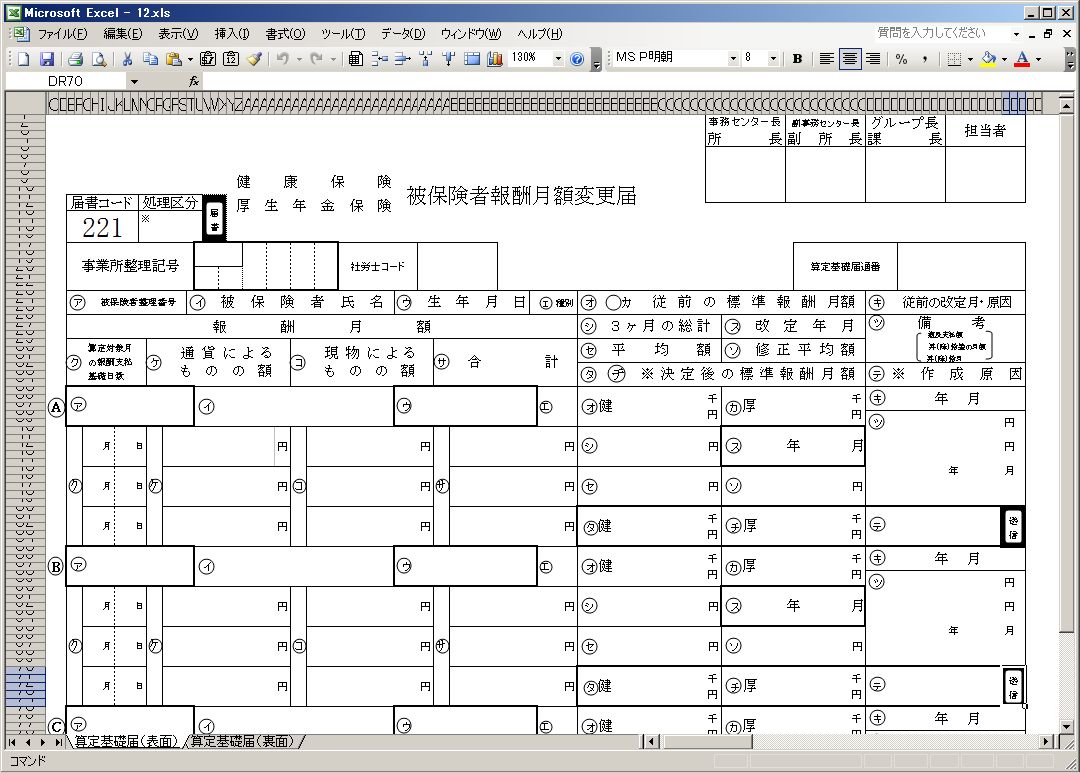Toggle center alignment button
The image size is (1080, 773).
pyautogui.click(x=850, y=59)
